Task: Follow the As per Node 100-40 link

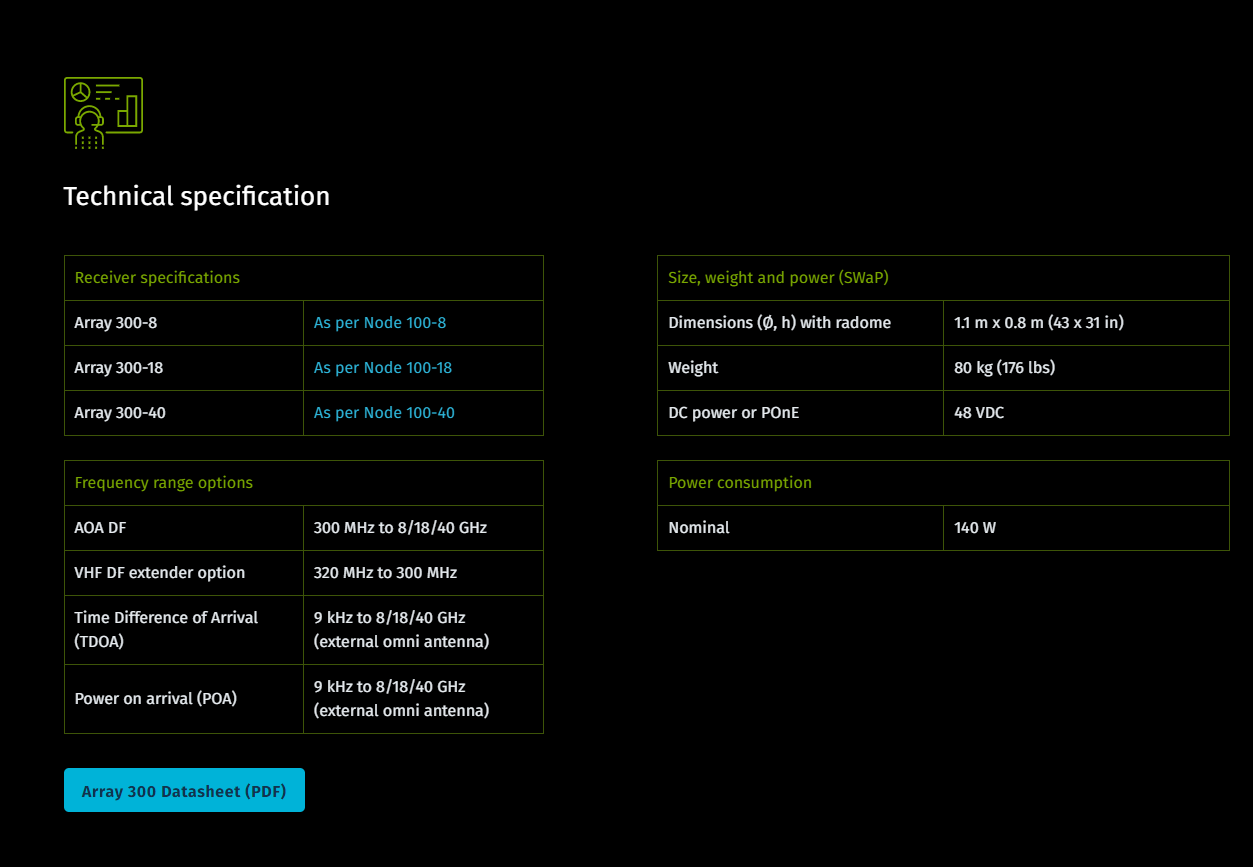Action: [384, 413]
